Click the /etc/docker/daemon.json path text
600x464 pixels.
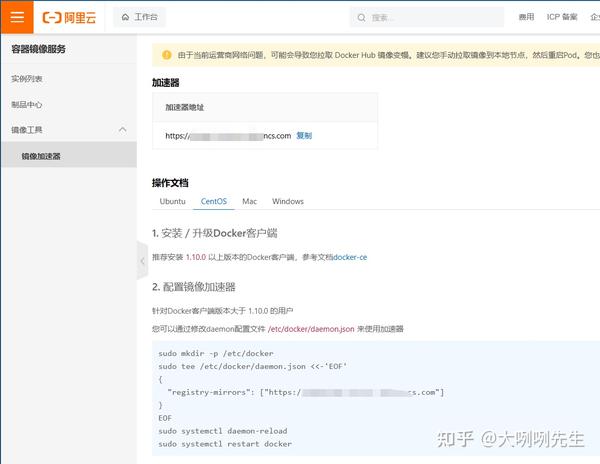pos(311,329)
